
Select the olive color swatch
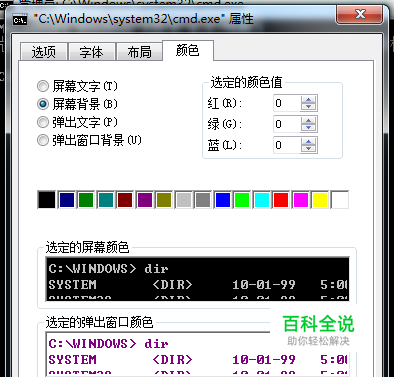164,200
